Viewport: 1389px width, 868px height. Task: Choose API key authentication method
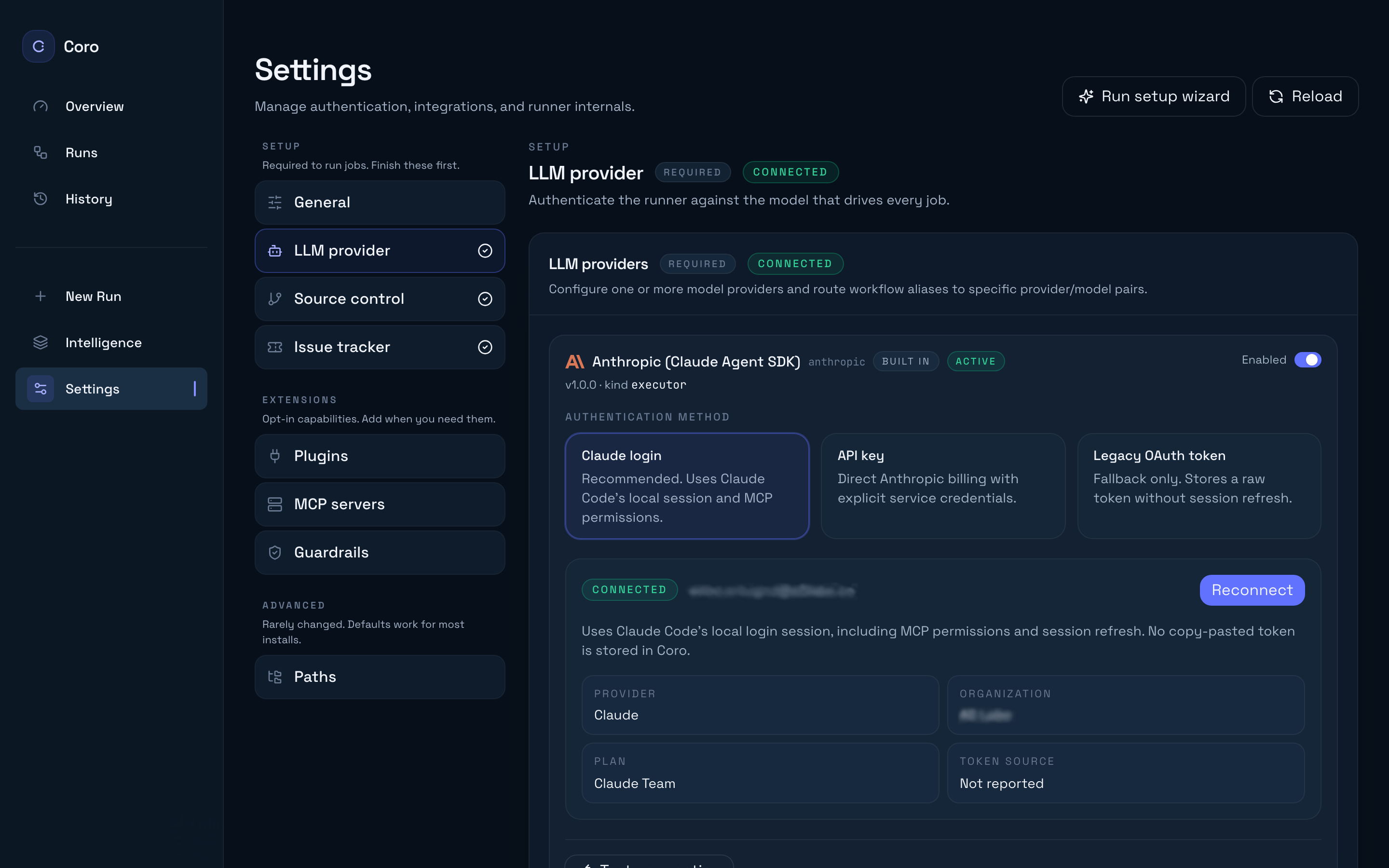coord(943,486)
